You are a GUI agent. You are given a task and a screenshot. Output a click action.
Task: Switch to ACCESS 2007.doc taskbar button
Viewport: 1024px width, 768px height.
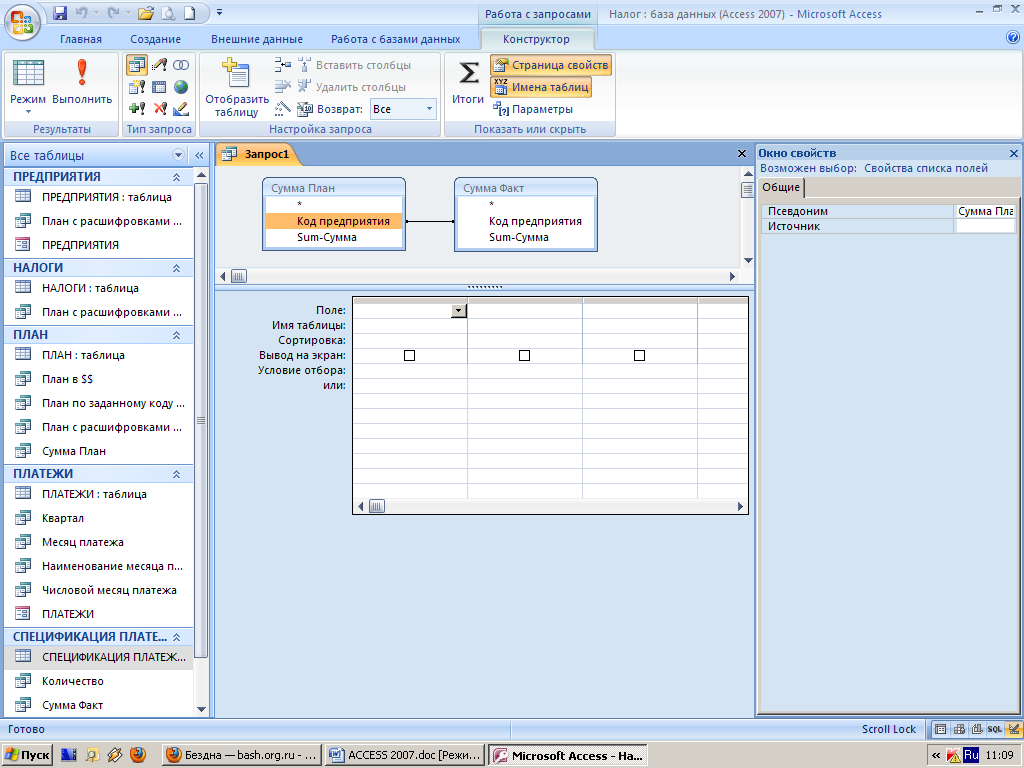point(405,756)
